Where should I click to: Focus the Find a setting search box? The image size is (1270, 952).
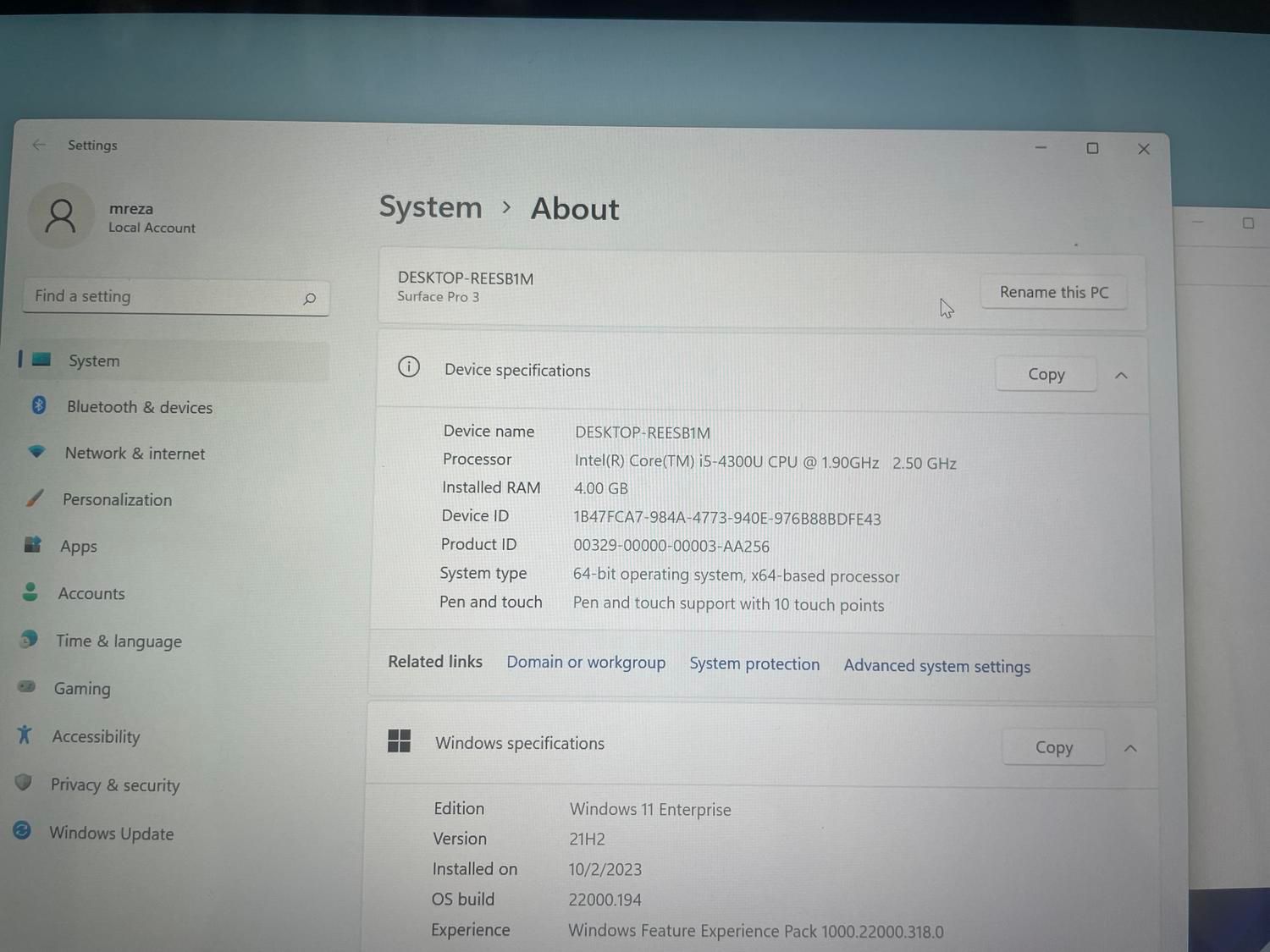click(176, 297)
